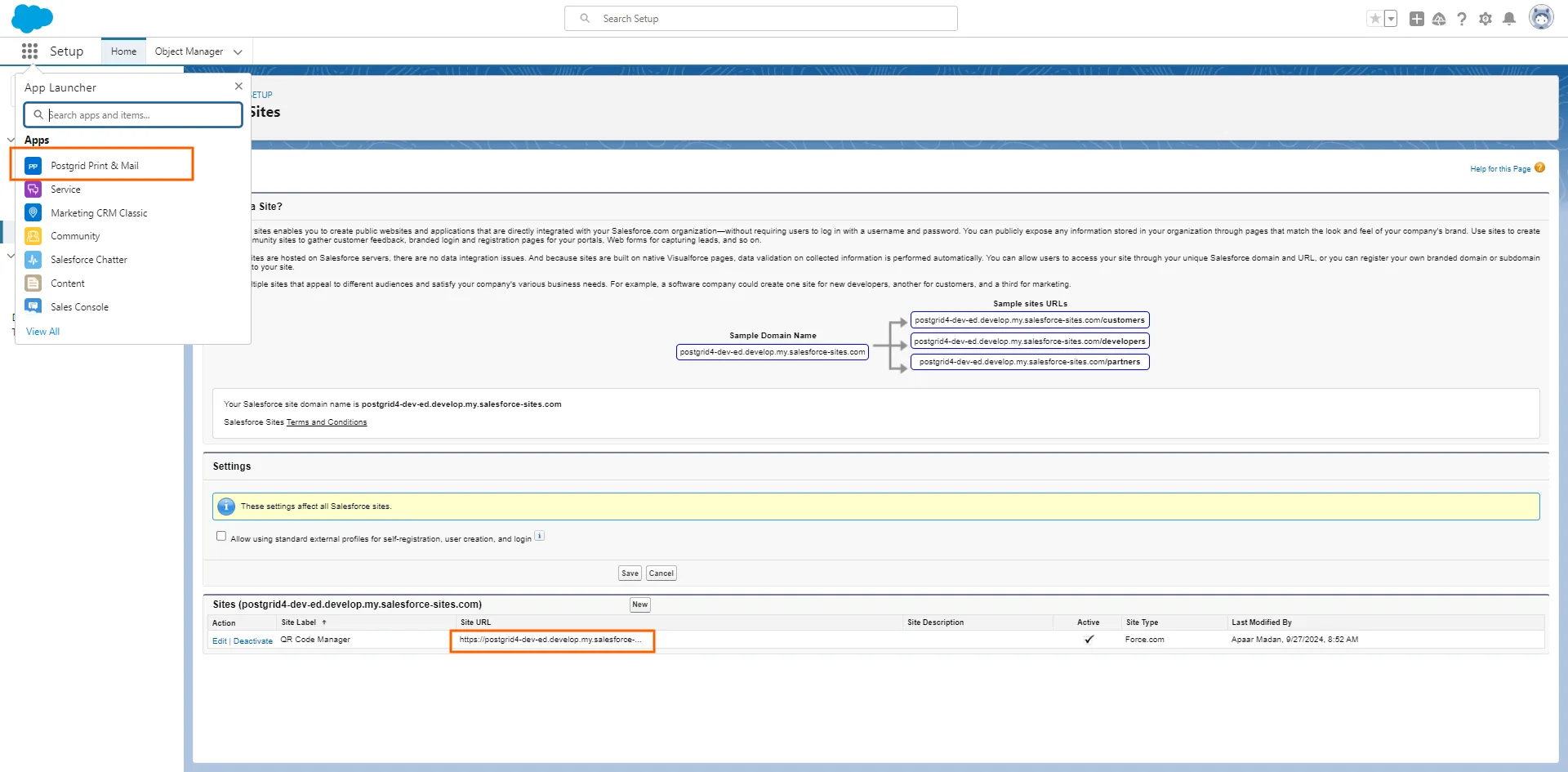Expand the Object Manager dropdown chevron
1568x772 pixels.
point(238,52)
